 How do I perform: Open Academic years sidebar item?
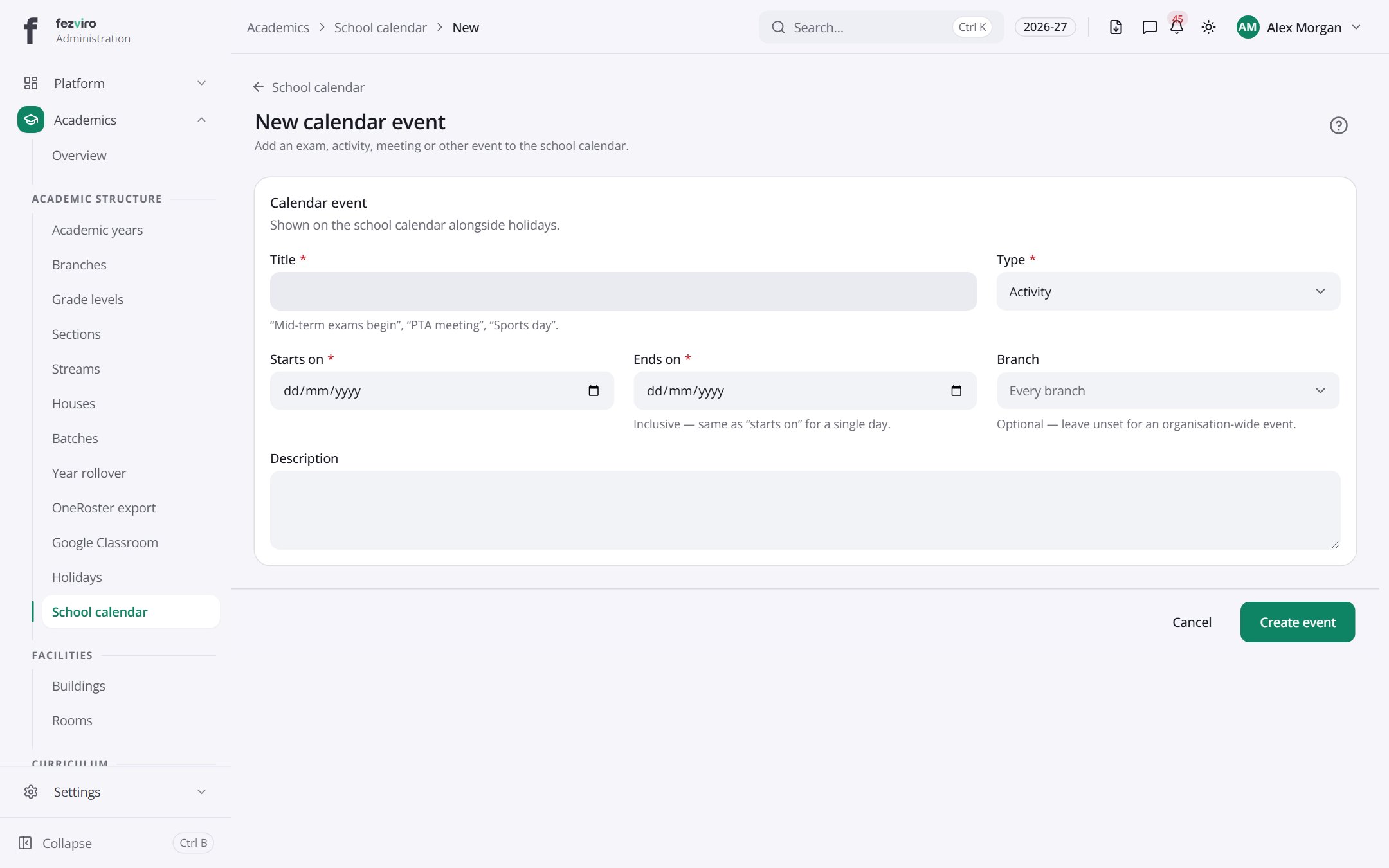tap(98, 230)
